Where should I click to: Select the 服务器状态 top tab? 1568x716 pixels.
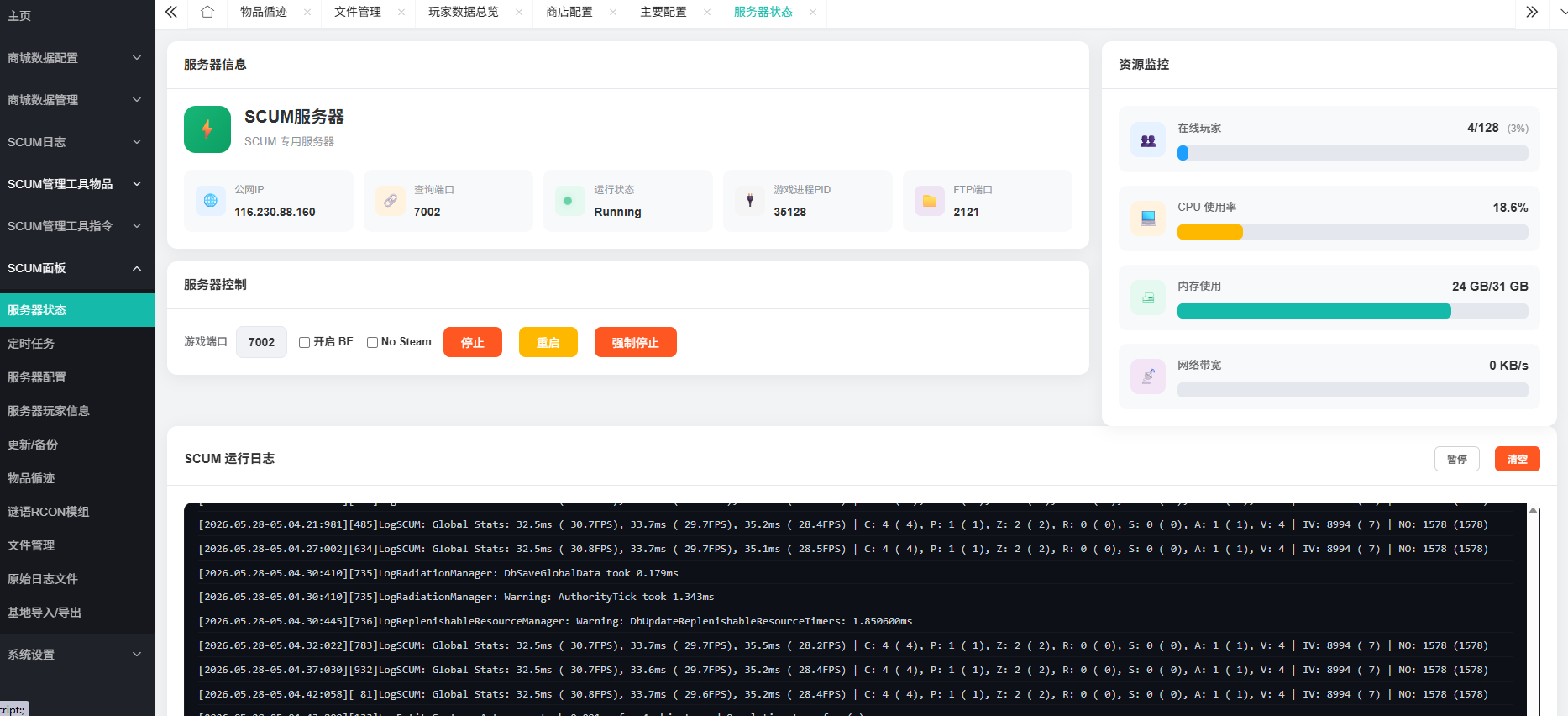coord(763,12)
